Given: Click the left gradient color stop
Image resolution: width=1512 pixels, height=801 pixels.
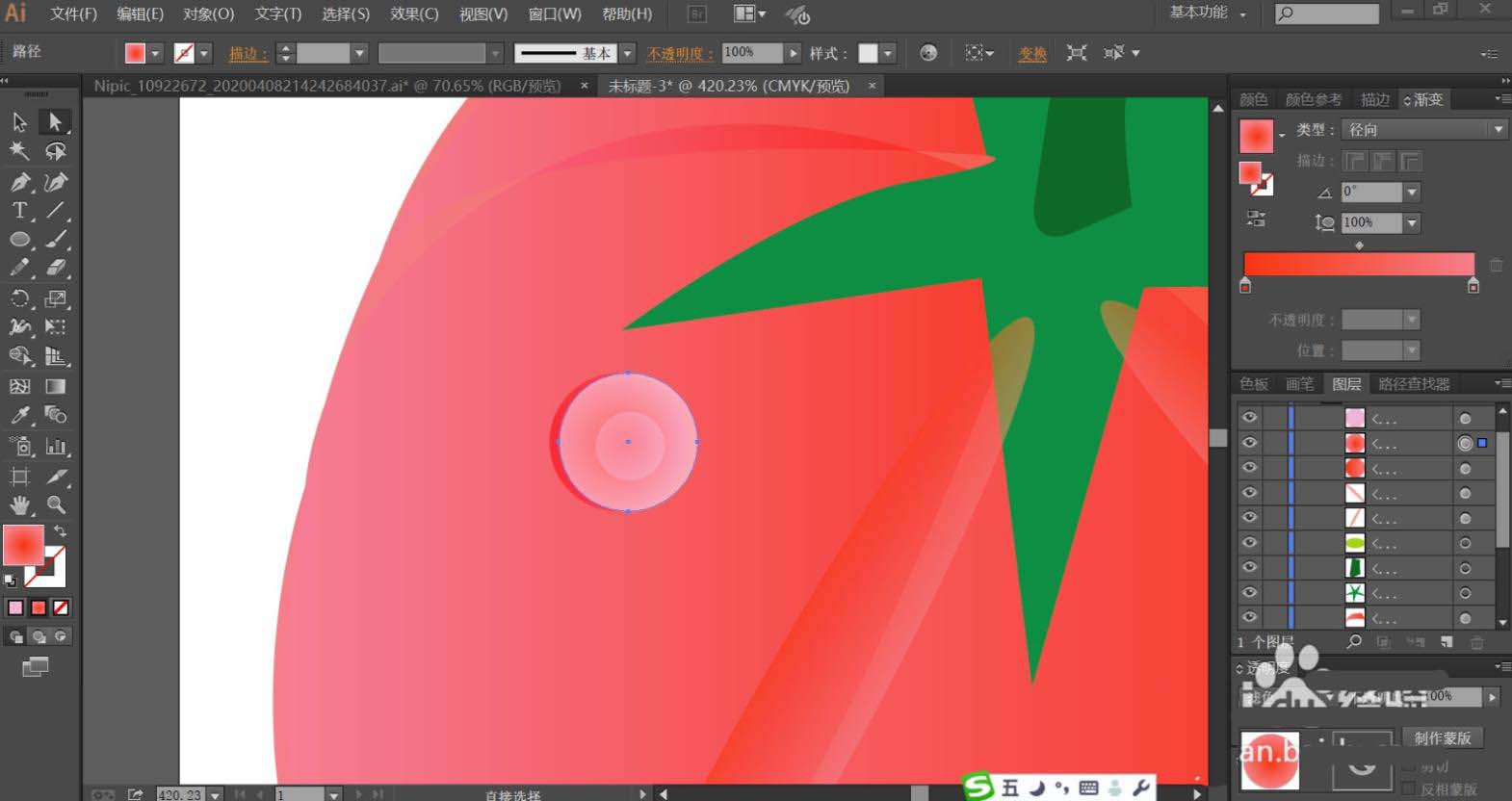Looking at the screenshot, I should pos(1245,286).
